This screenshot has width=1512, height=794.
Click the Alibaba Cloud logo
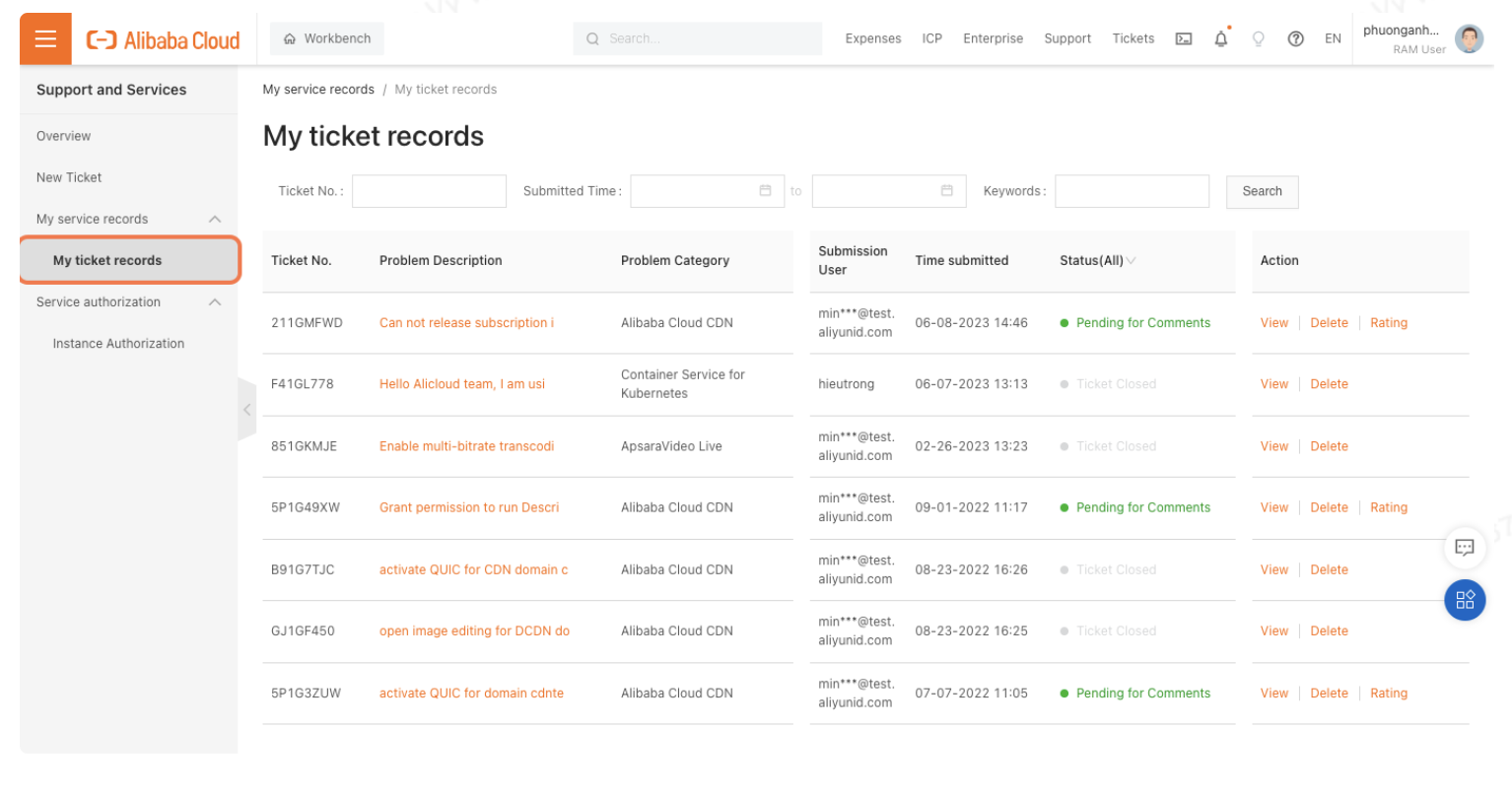pos(162,38)
